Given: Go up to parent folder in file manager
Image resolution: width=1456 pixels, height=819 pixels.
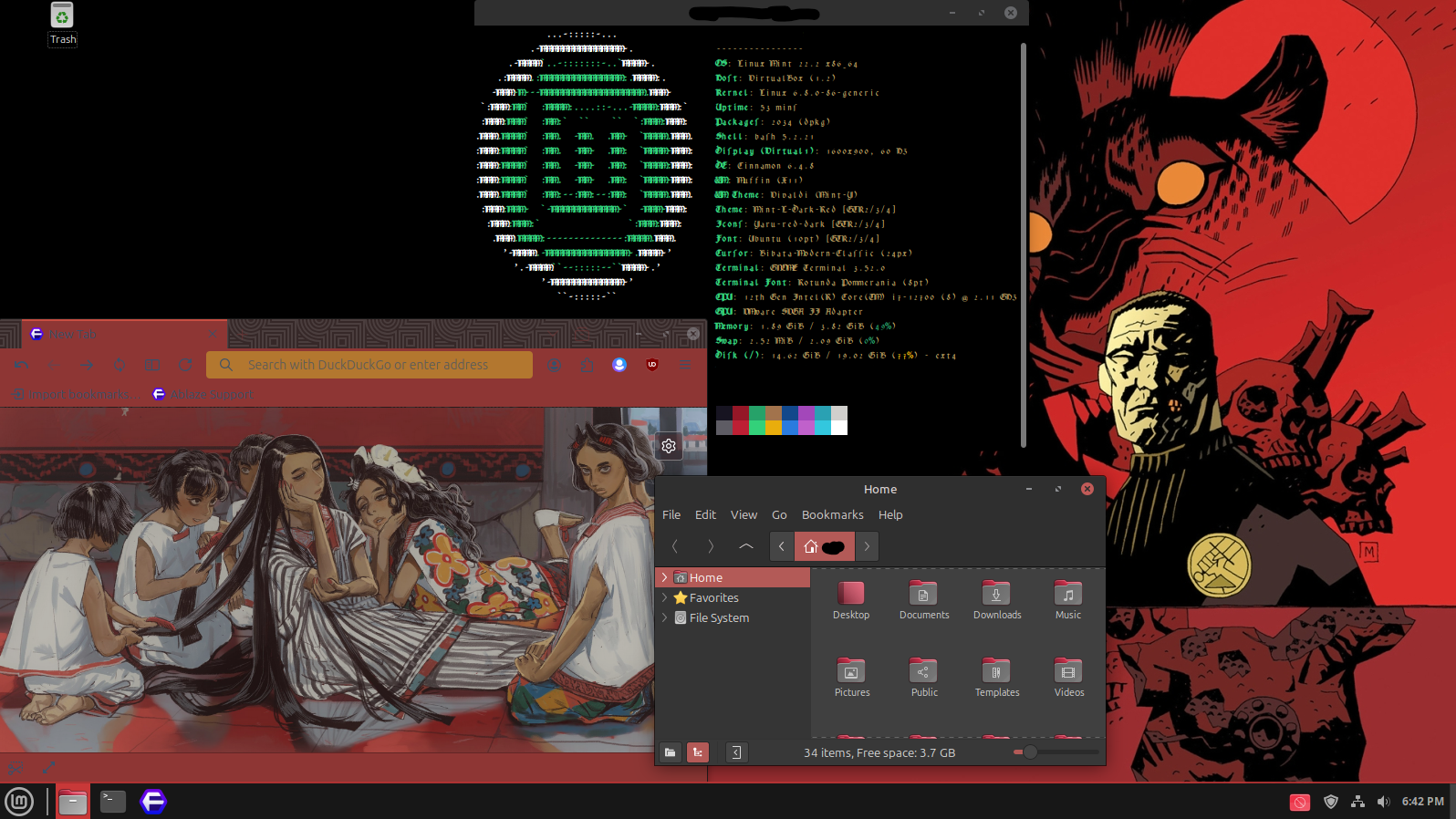Looking at the screenshot, I should click(x=746, y=546).
